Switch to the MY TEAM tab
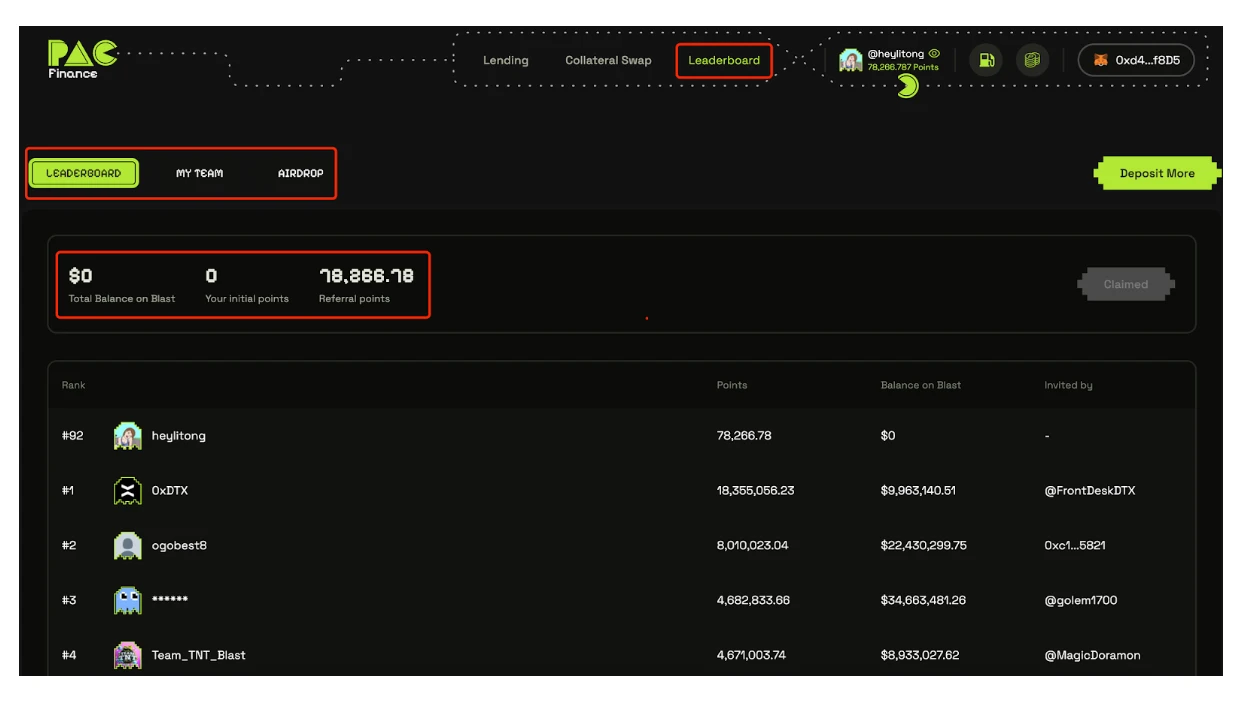1246x702 pixels. (200, 173)
